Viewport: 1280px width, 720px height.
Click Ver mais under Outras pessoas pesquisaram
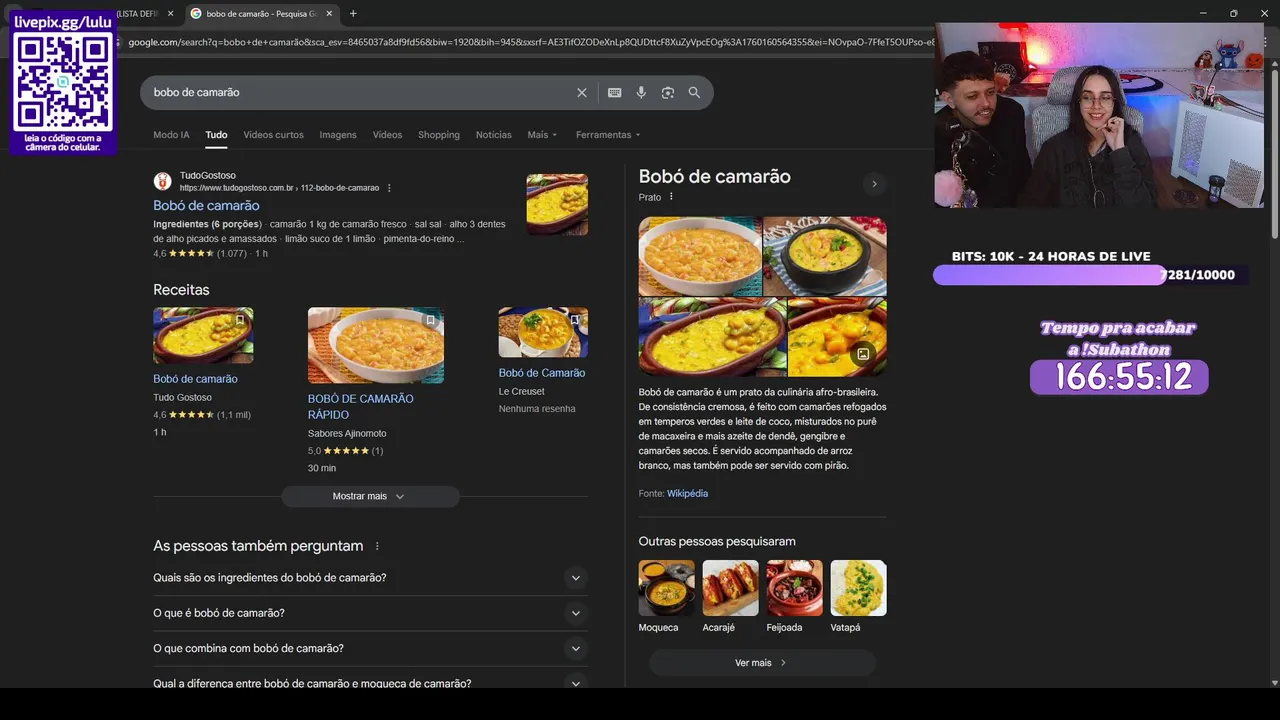(762, 663)
